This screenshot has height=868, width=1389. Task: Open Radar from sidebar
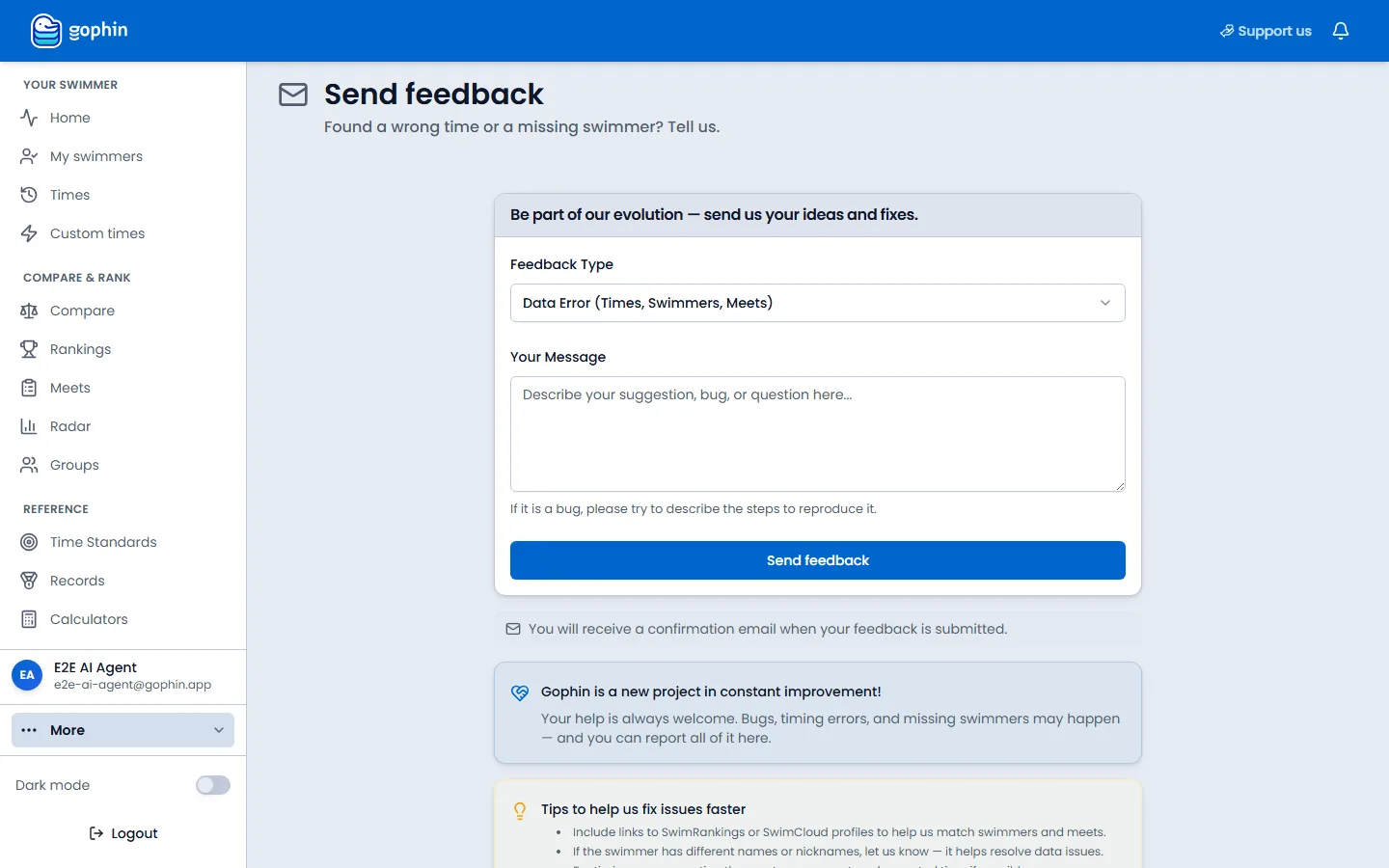coord(123,426)
